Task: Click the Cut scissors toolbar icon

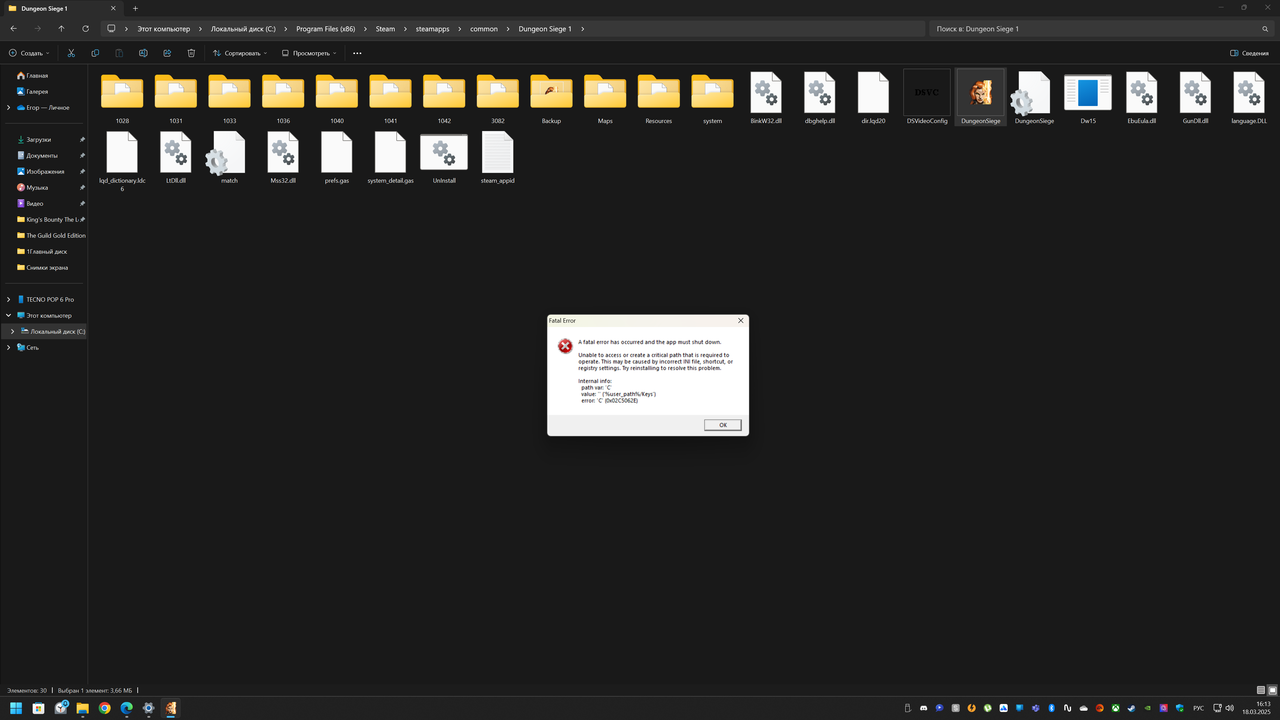Action: pos(71,53)
